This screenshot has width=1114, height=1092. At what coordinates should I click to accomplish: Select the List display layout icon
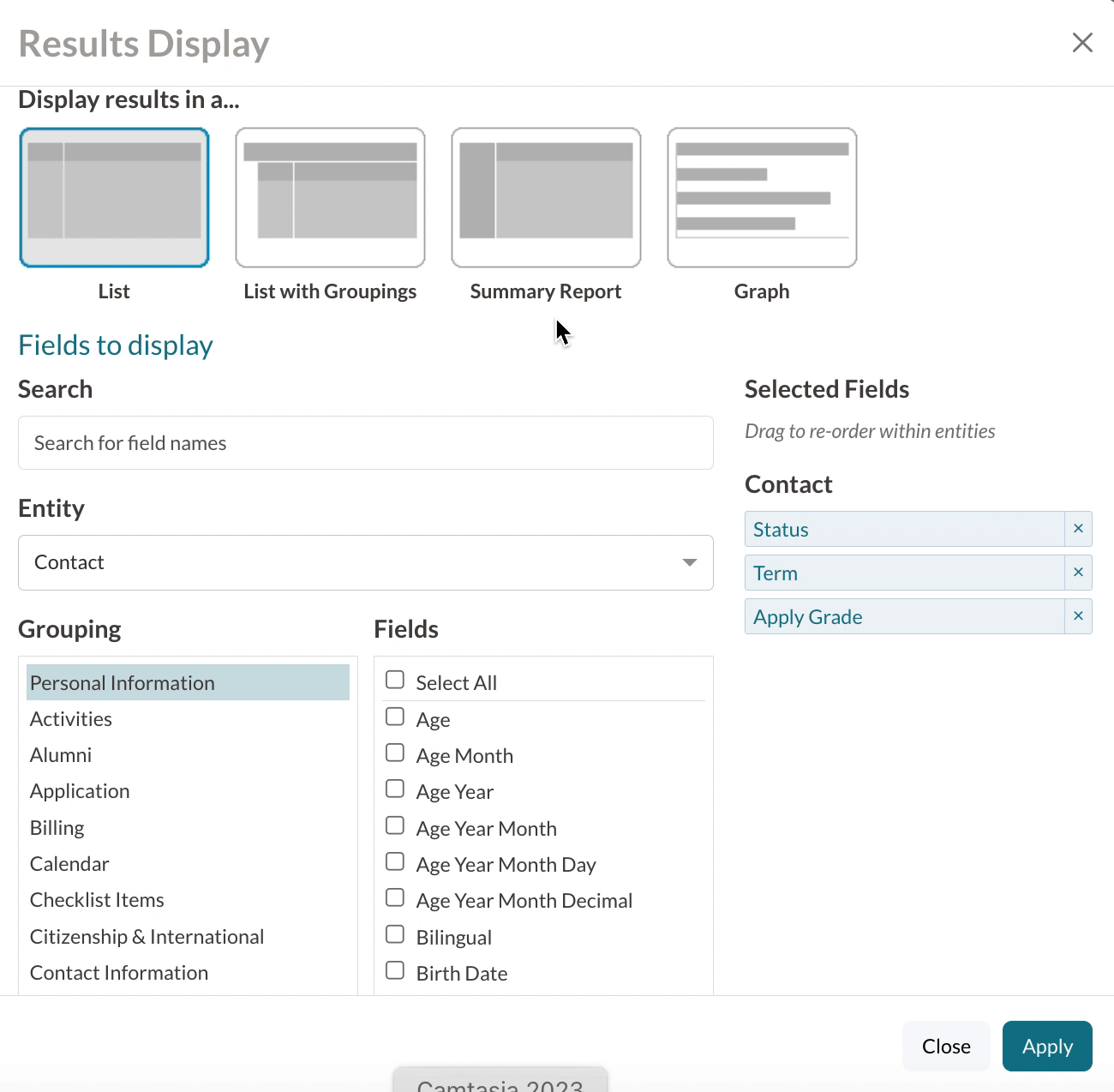114,198
